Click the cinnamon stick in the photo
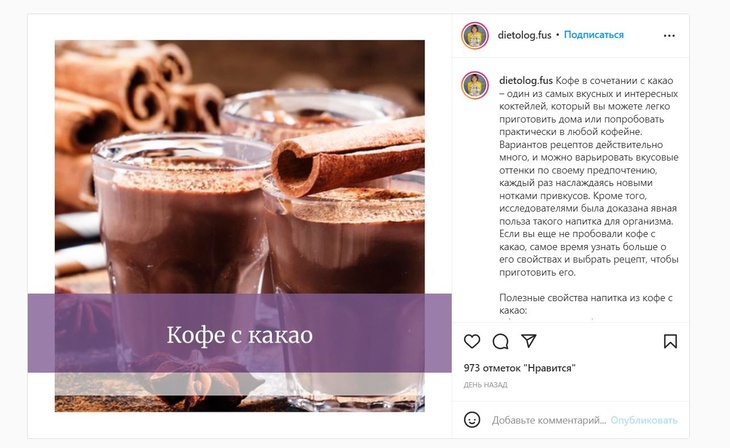Screen dimensions: 730x448 [x=348, y=156]
